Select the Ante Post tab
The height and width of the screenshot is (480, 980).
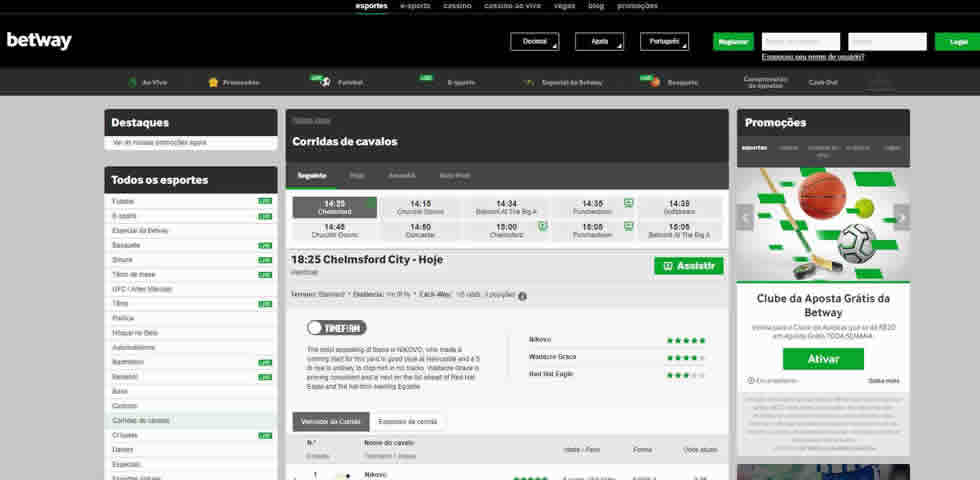[454, 176]
